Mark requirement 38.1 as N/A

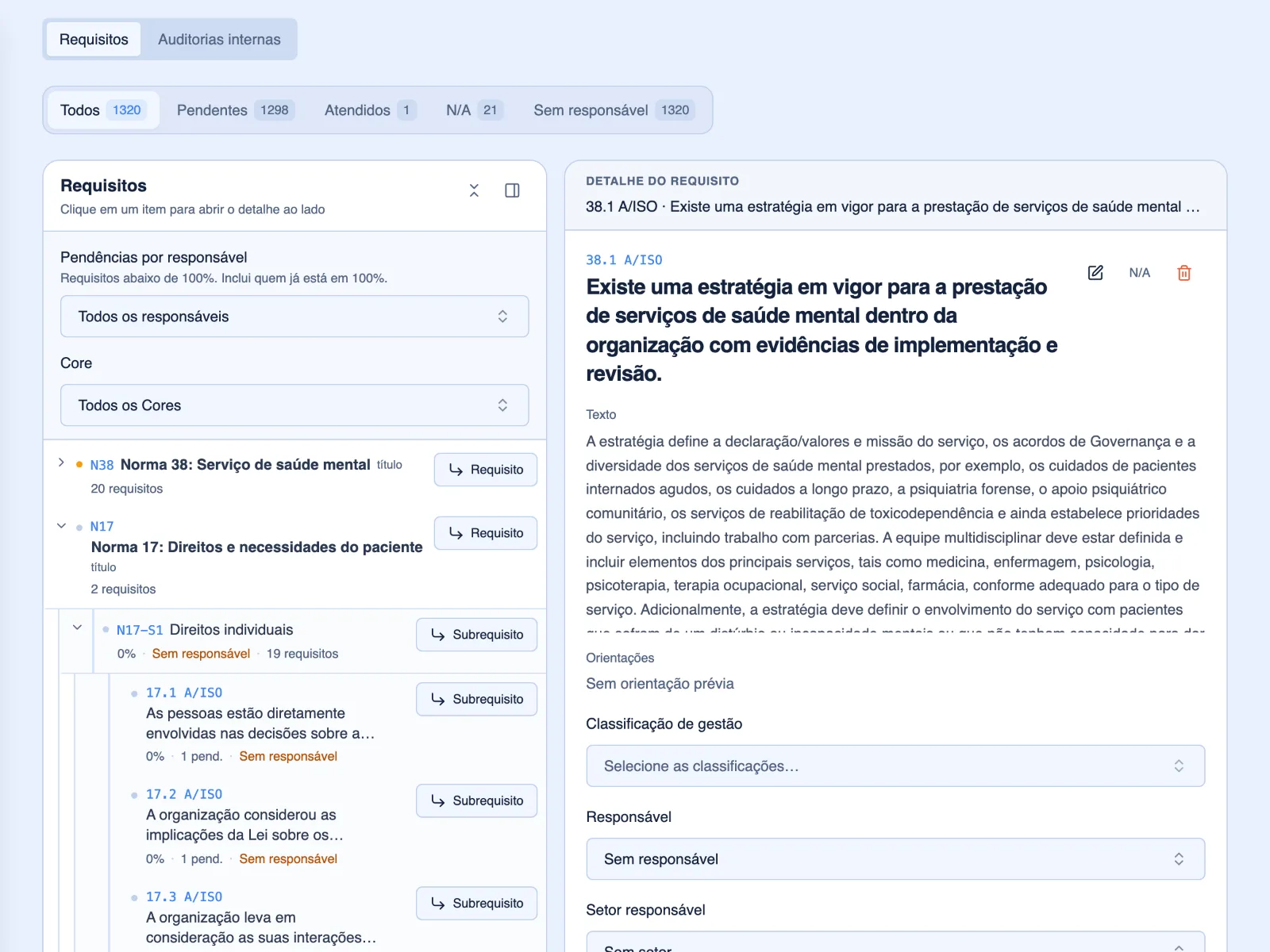coord(1139,273)
